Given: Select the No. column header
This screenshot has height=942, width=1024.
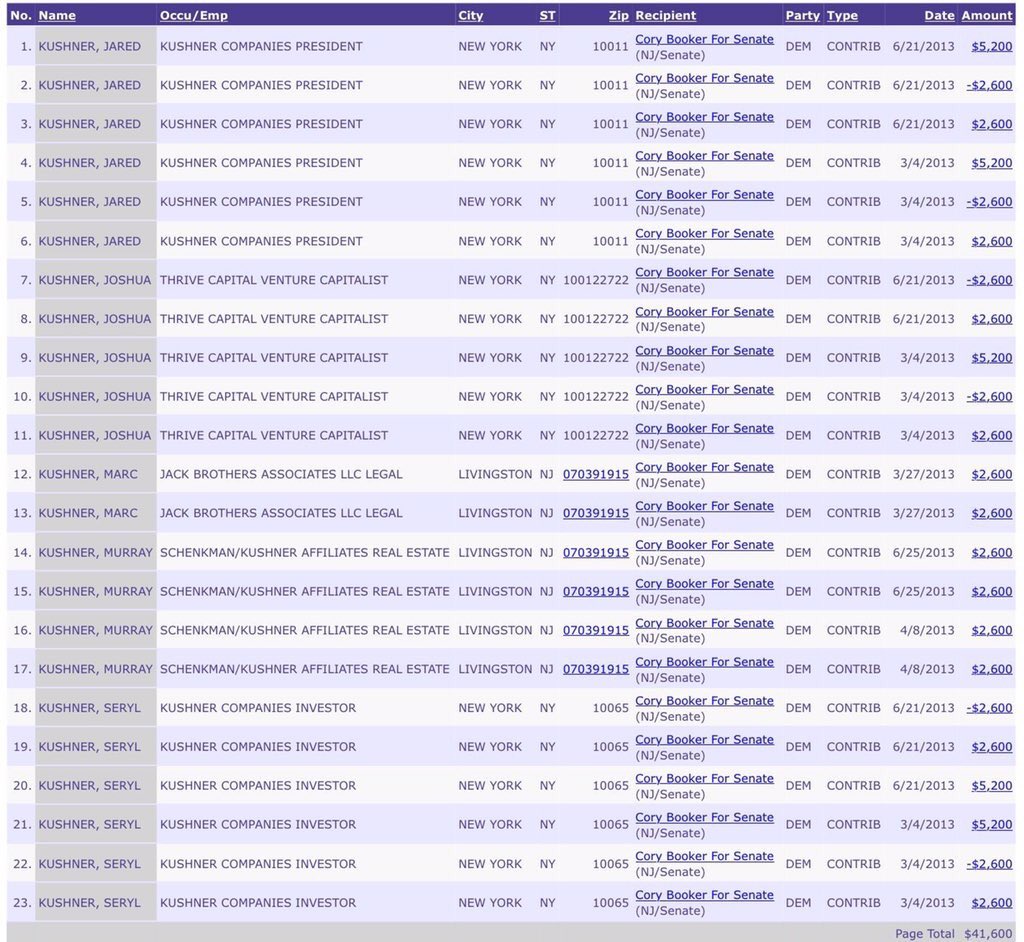Looking at the screenshot, I should 21,15.
